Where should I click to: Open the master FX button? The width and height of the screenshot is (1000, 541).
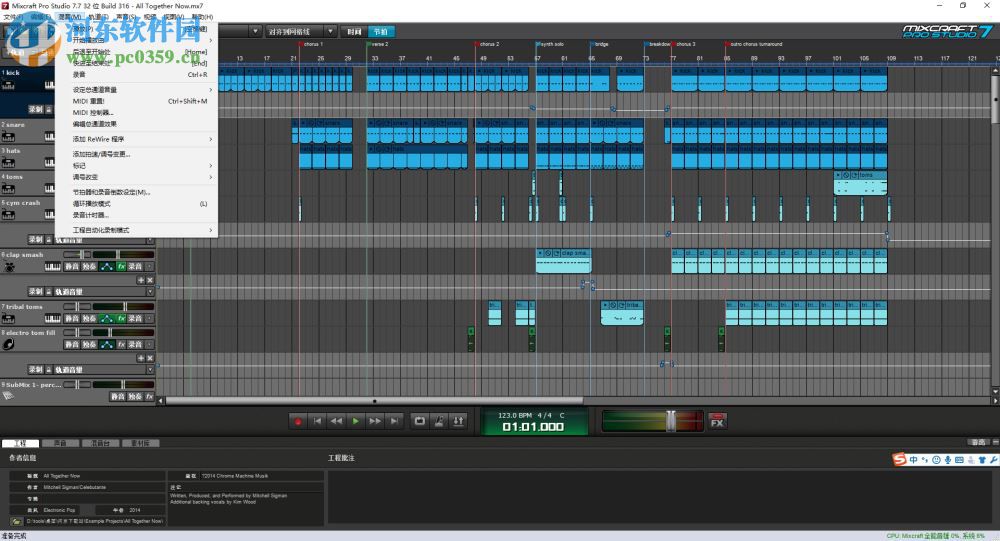pyautogui.click(x=717, y=421)
